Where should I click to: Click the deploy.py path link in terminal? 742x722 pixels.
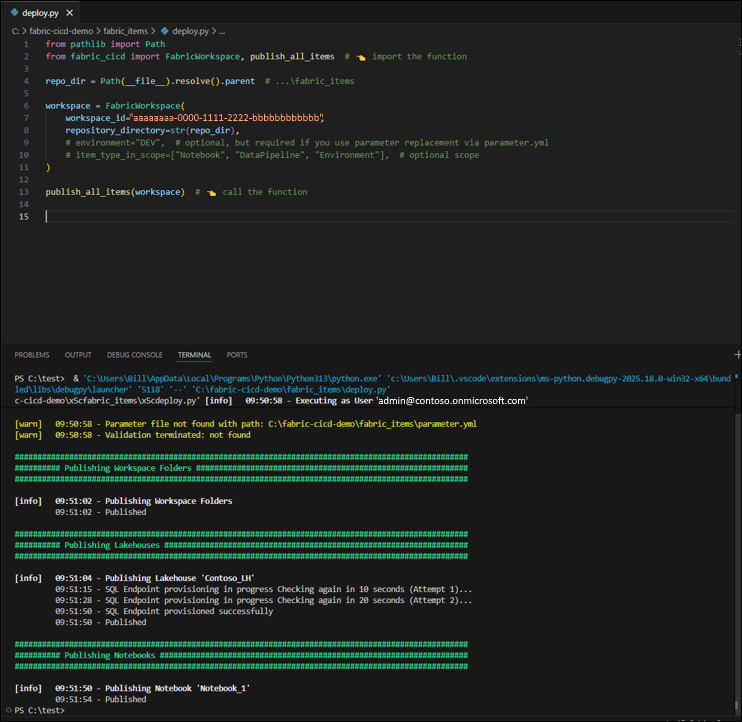pyautogui.click(x=291, y=389)
